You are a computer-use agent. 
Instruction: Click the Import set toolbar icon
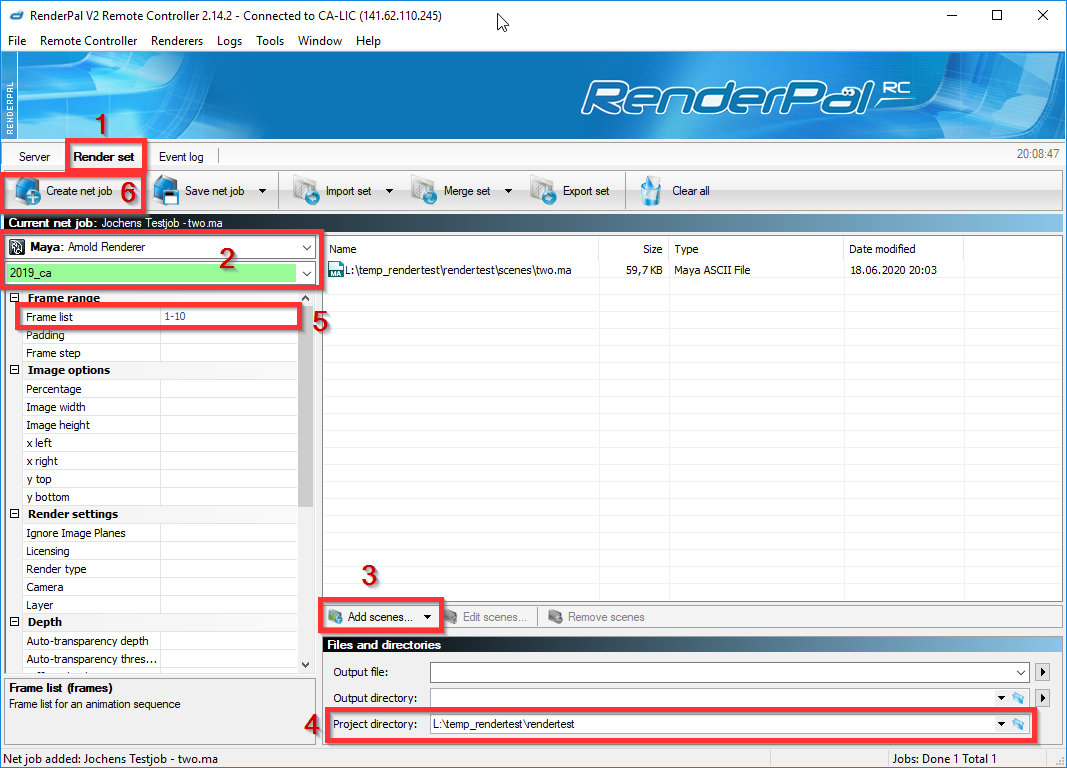tap(307, 191)
